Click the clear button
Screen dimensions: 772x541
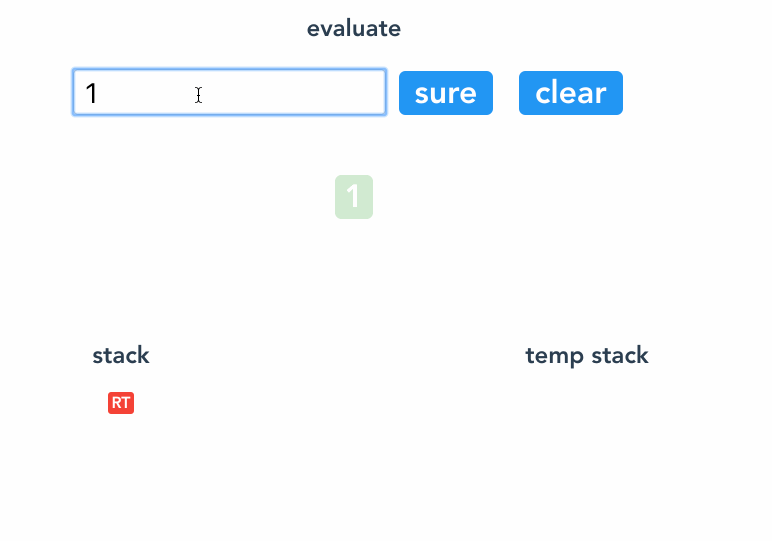[x=571, y=93]
